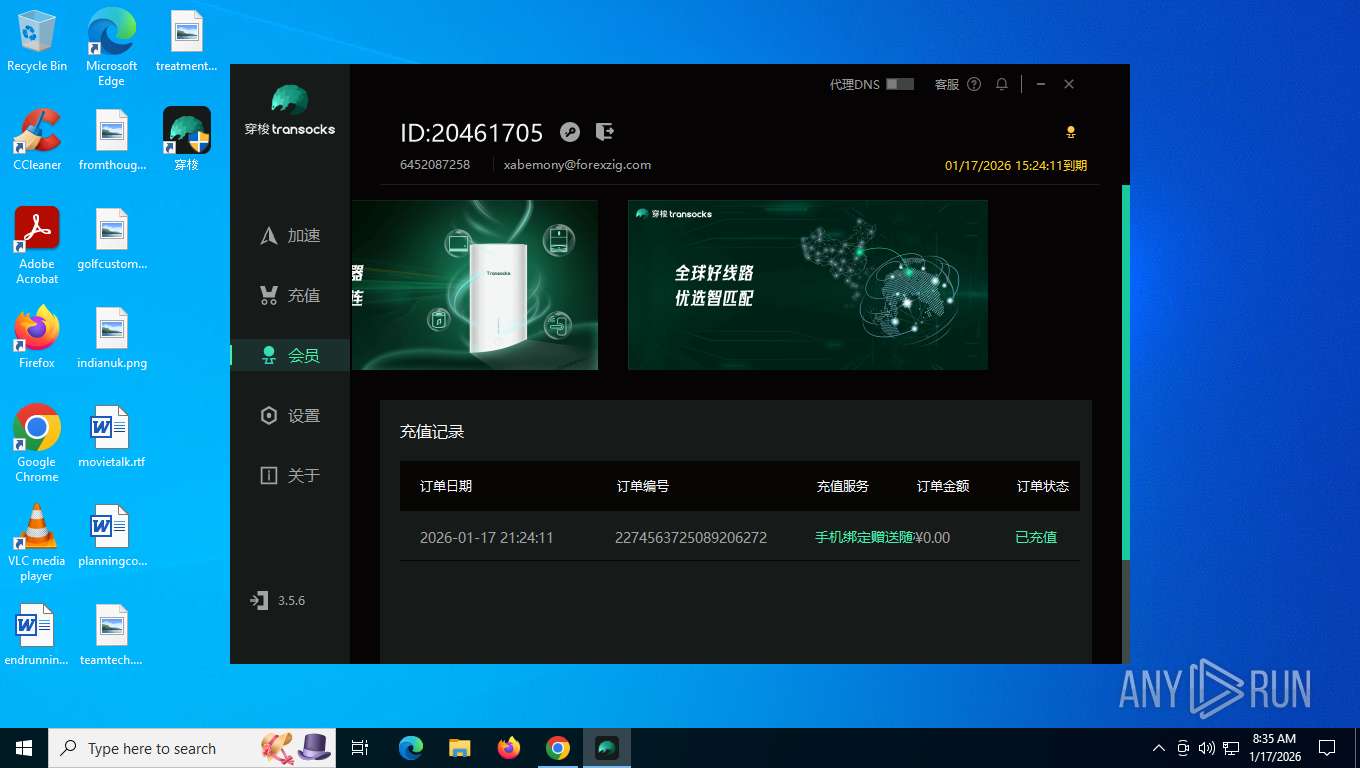Click the 订单状态 column header
This screenshot has width=1360, height=768.
tap(1043, 486)
